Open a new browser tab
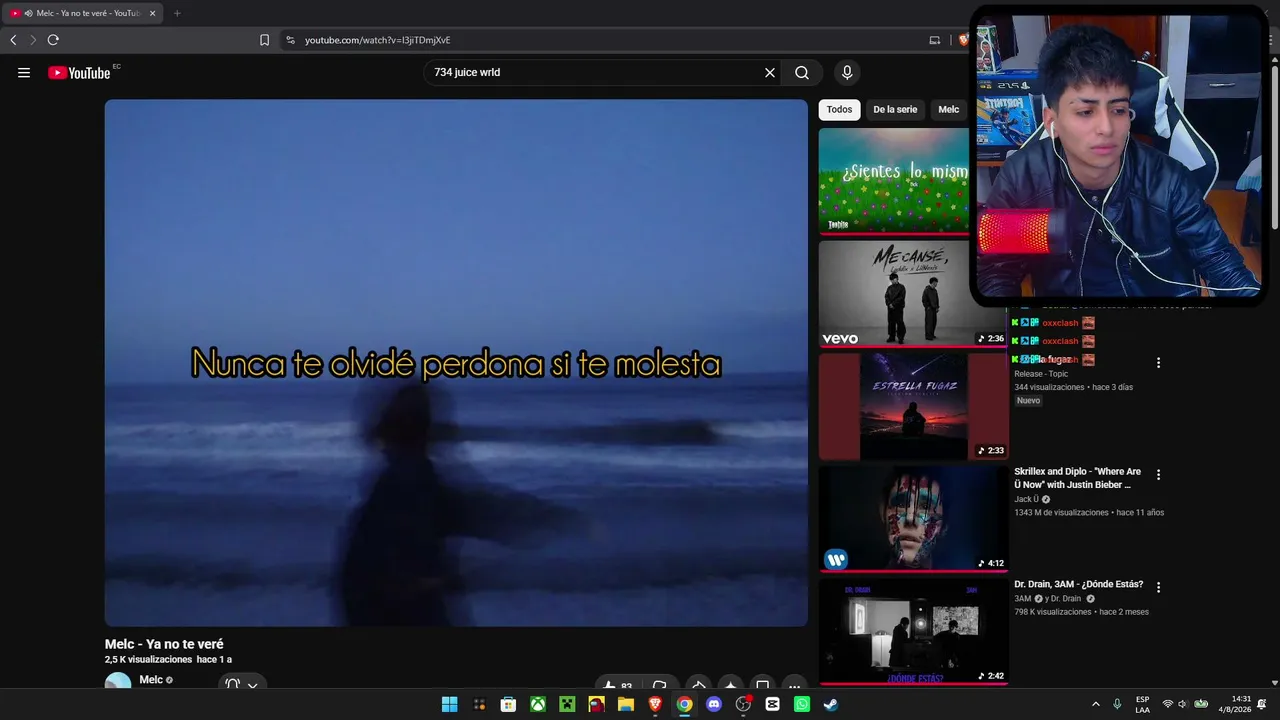Viewport: 1280px width, 720px height. [x=177, y=13]
